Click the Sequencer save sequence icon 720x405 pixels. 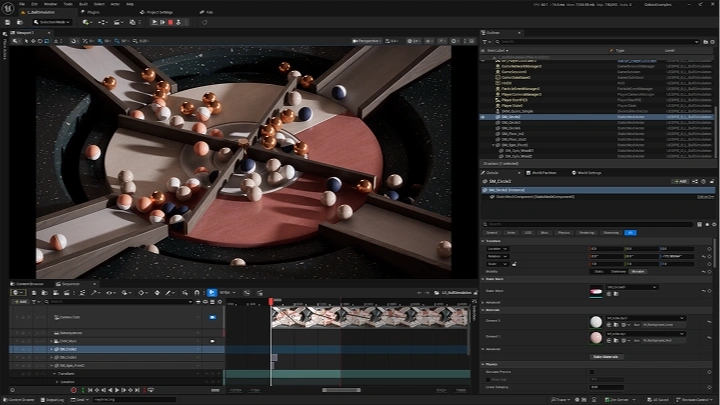coord(34,292)
